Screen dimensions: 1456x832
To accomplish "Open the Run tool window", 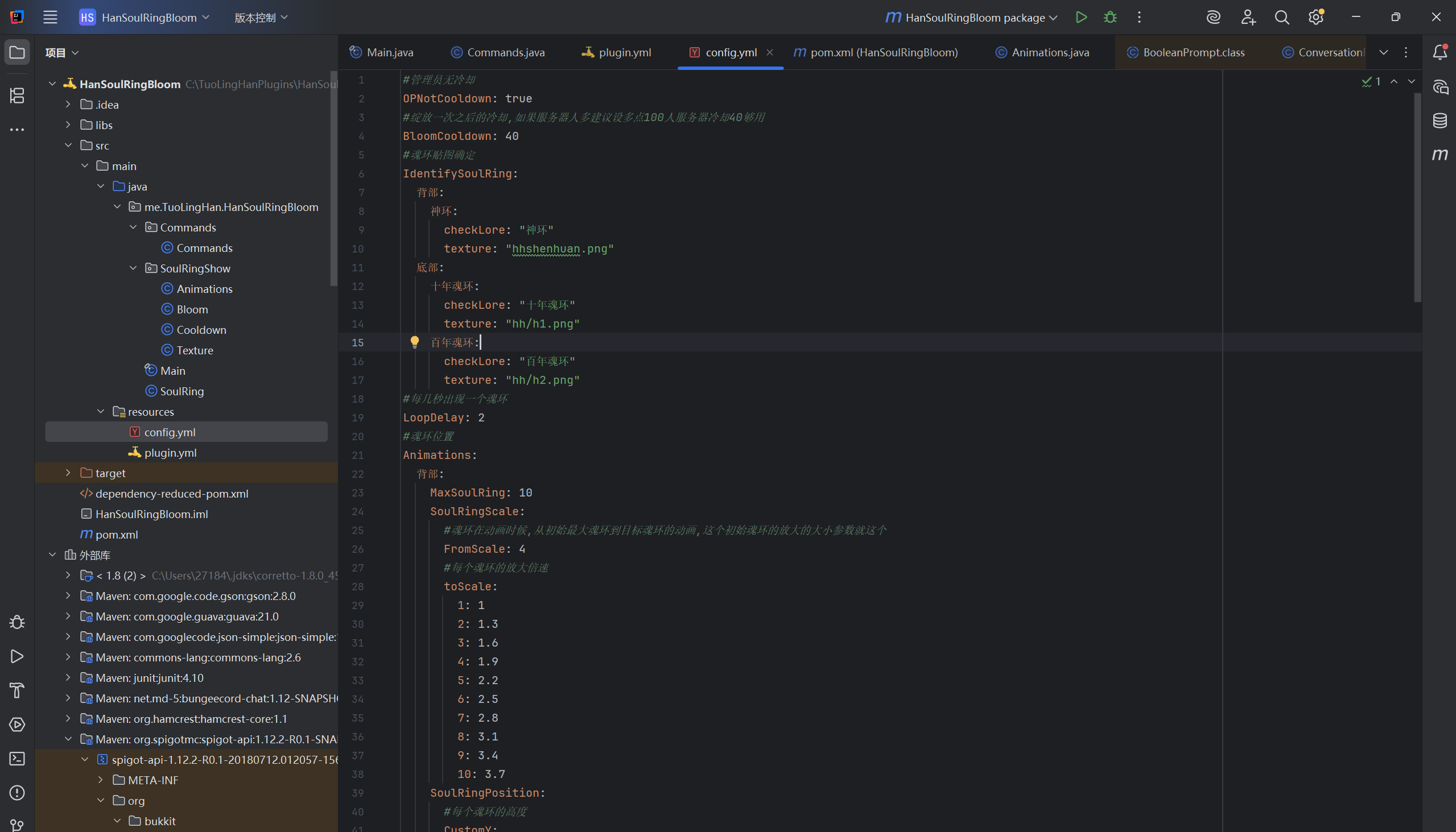I will pyautogui.click(x=17, y=657).
